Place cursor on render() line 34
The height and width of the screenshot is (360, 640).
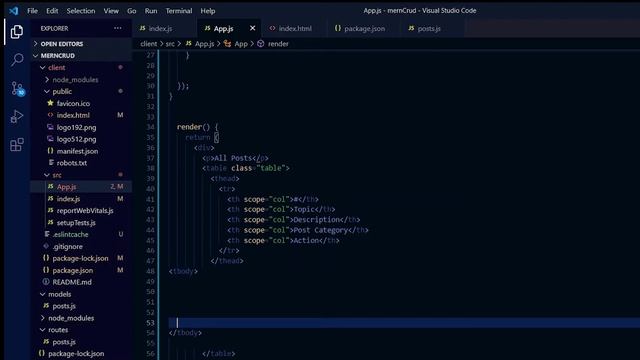point(198,127)
